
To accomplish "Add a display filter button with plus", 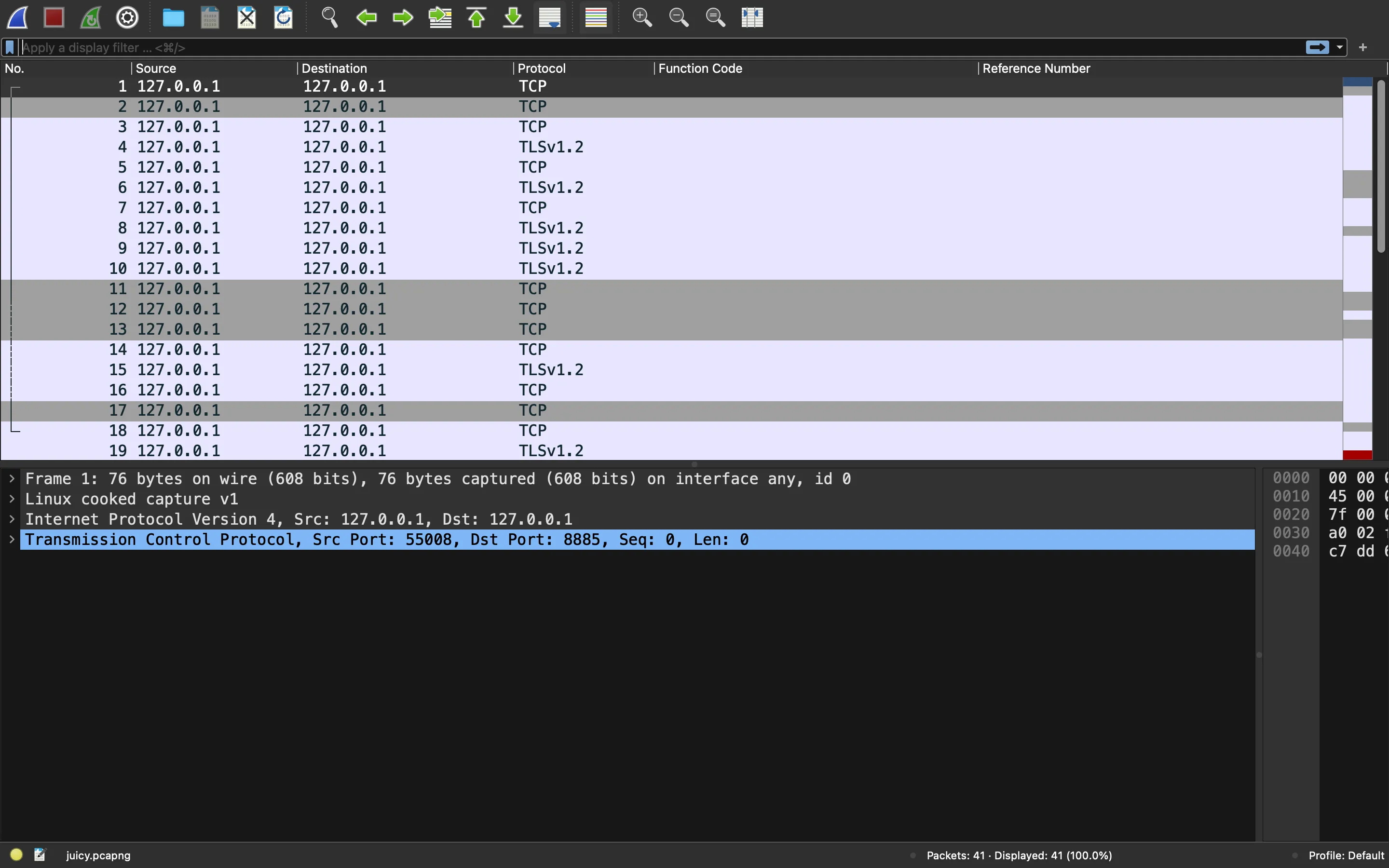I will (1363, 48).
